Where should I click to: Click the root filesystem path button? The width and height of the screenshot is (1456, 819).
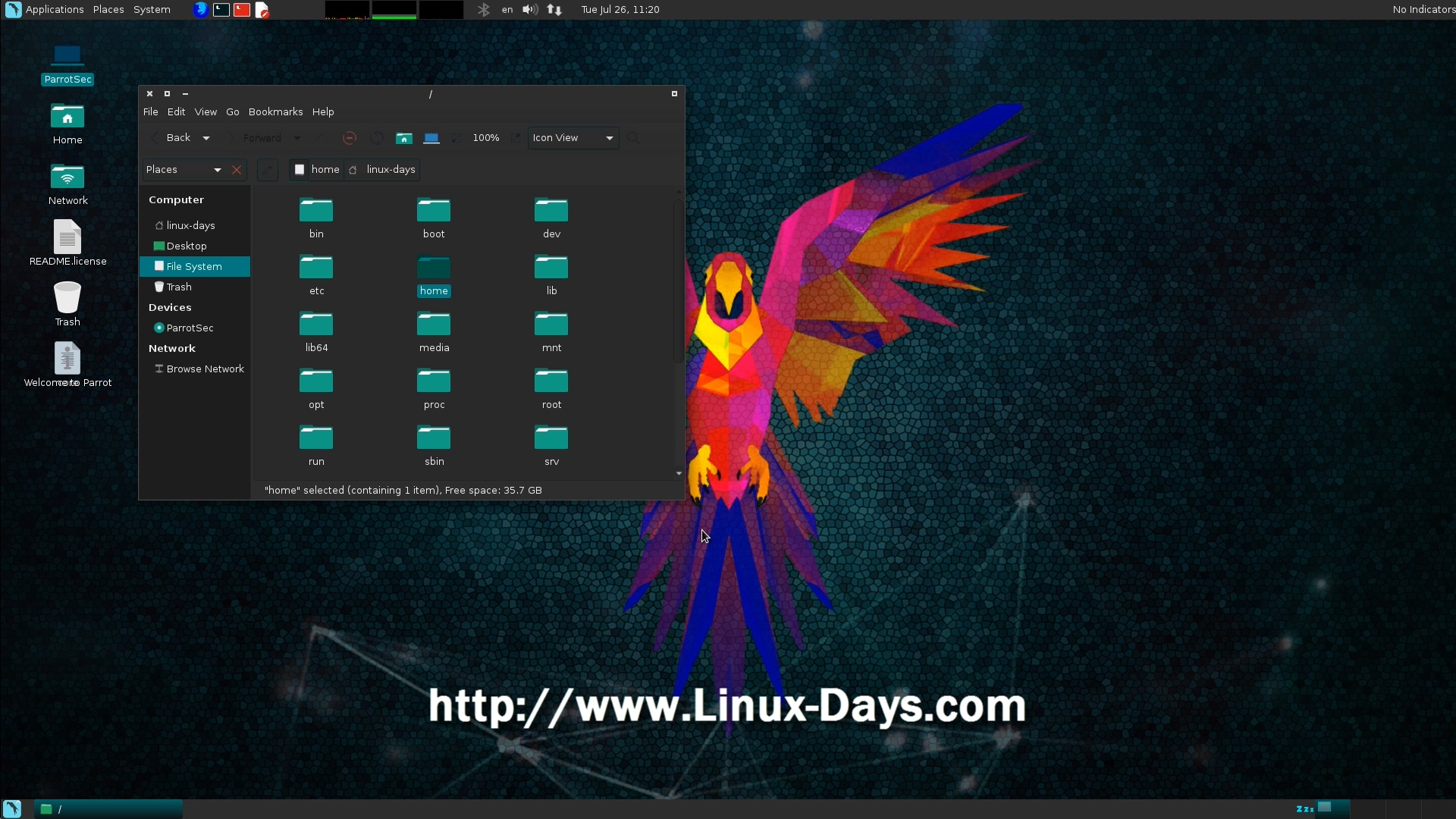click(x=300, y=170)
